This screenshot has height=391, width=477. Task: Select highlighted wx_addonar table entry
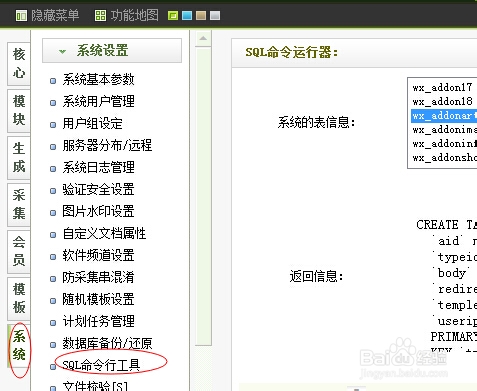pyautogui.click(x=444, y=116)
